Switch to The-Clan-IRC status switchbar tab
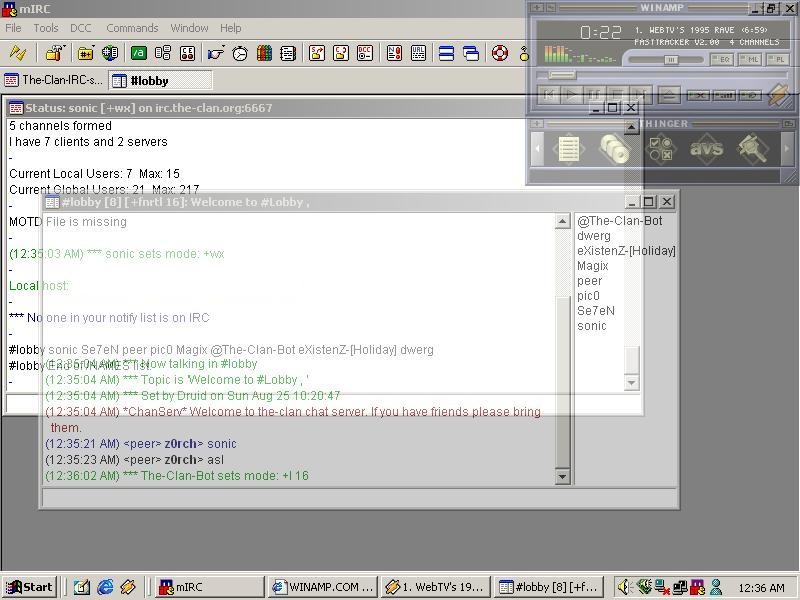 (x=54, y=80)
